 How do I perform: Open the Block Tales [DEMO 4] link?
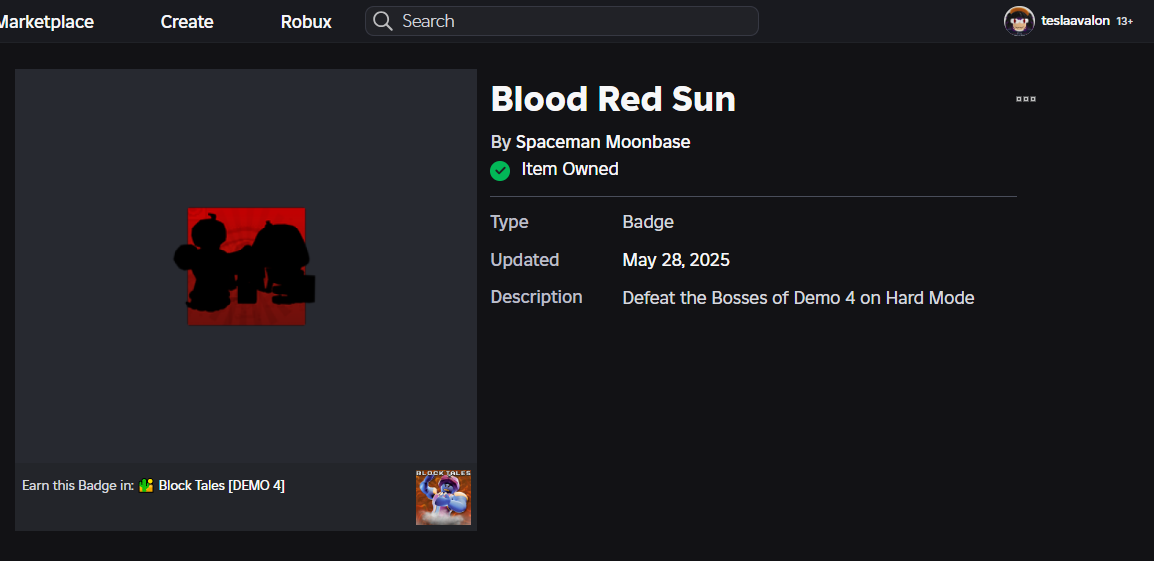coord(222,486)
